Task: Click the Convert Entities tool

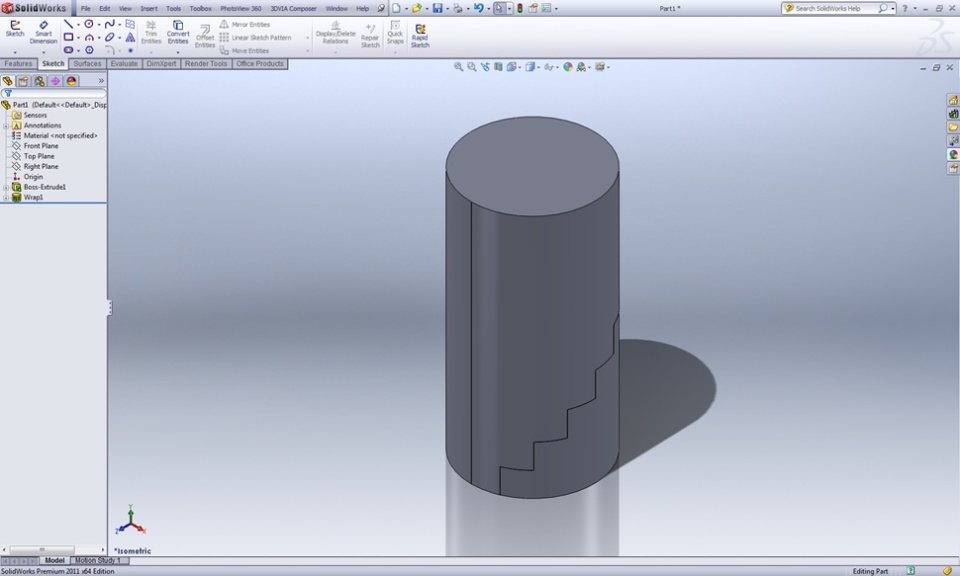Action: 178,32
